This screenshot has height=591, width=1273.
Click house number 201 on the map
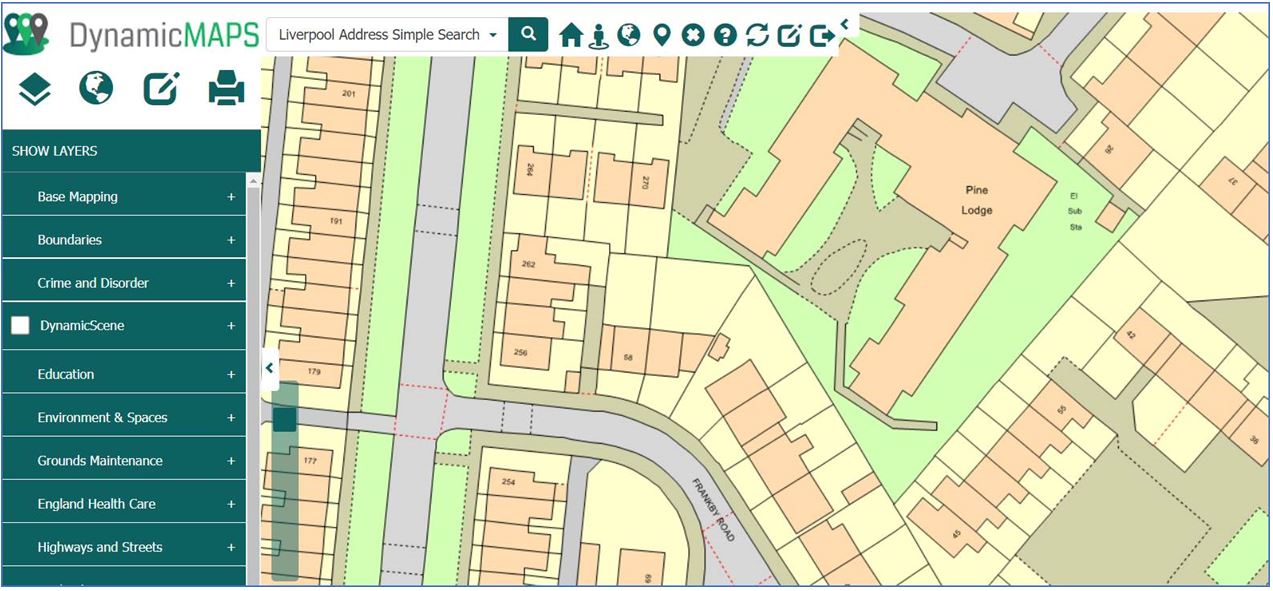click(x=348, y=94)
